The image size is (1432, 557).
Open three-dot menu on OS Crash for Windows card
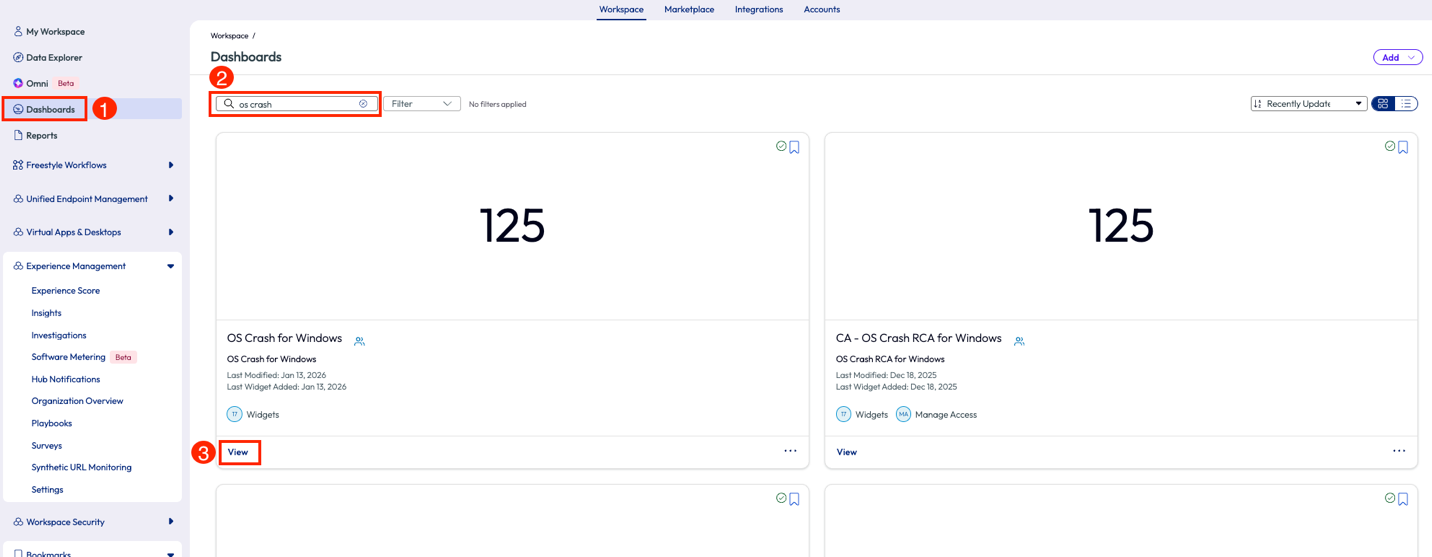click(x=790, y=451)
